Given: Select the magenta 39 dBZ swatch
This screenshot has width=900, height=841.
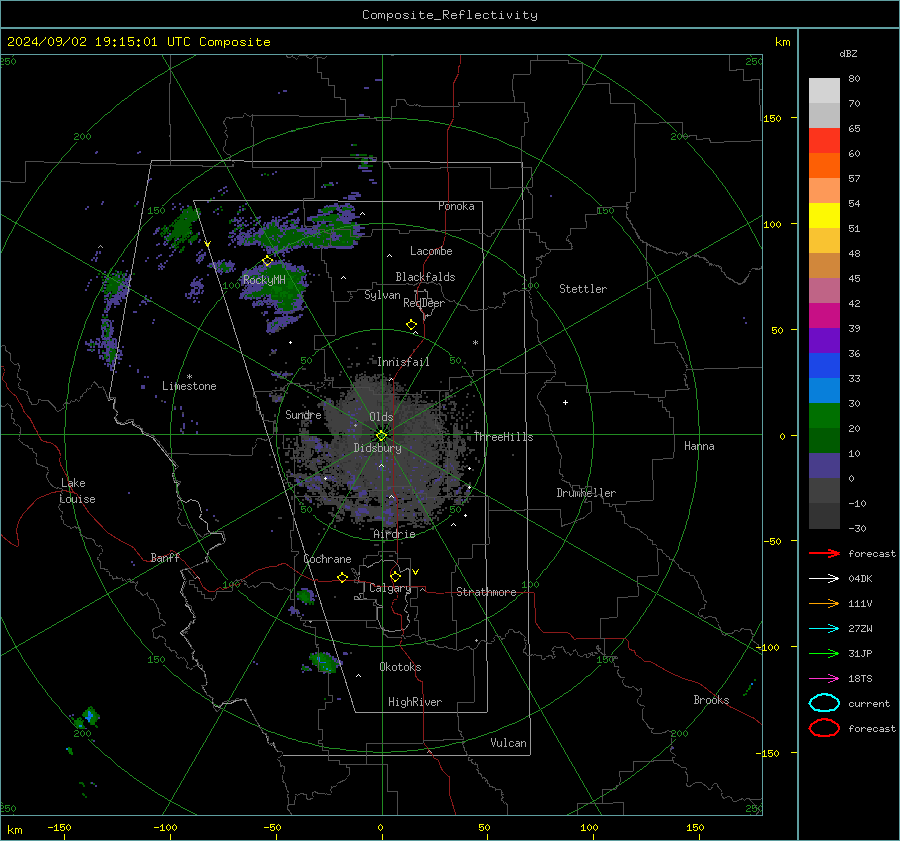Looking at the screenshot, I should pos(824,316).
